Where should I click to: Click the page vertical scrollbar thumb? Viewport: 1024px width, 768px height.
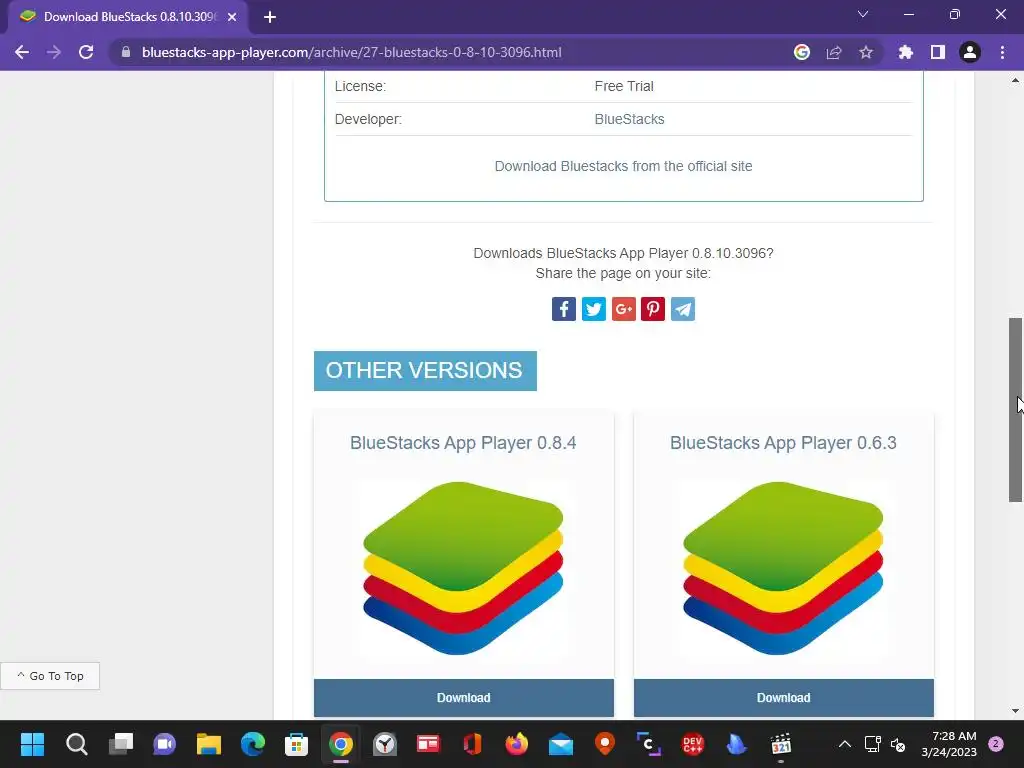[x=1015, y=410]
